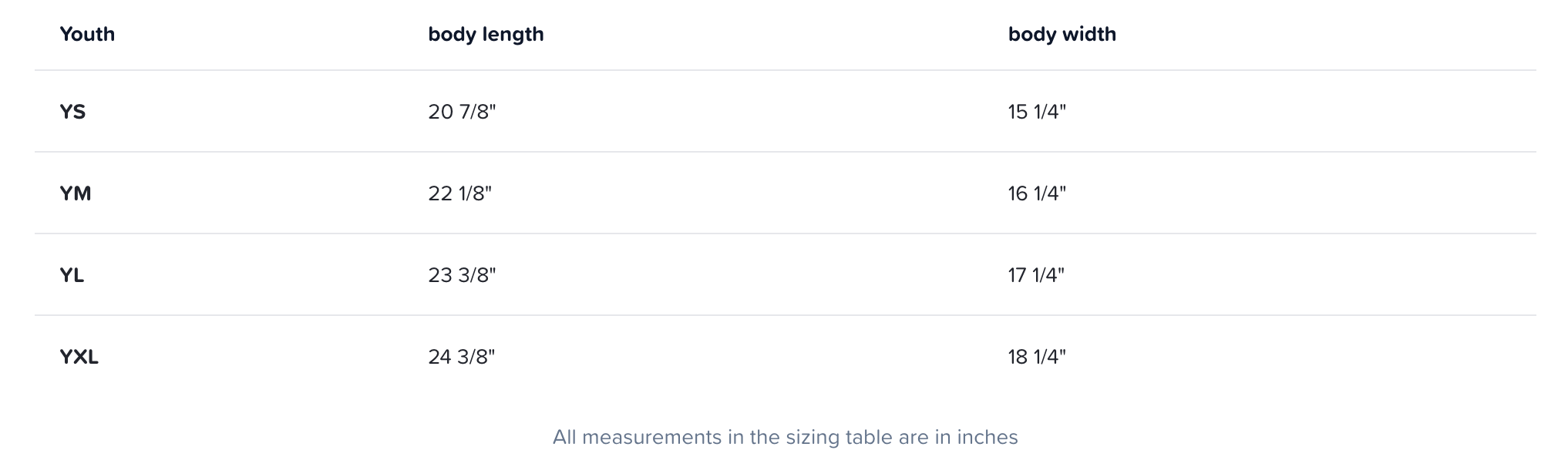Click the Youth column header
This screenshot has height=467, width=1568.
coord(87,35)
